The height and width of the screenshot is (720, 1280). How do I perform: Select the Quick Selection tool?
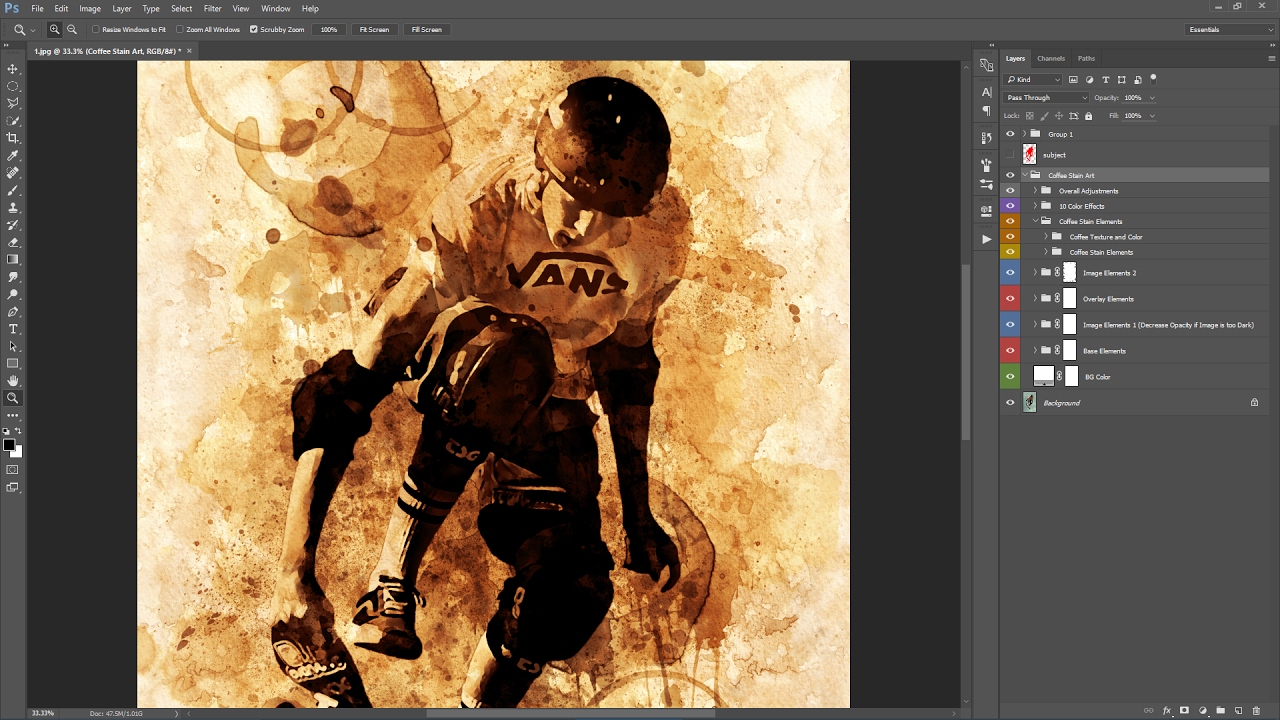click(x=13, y=121)
